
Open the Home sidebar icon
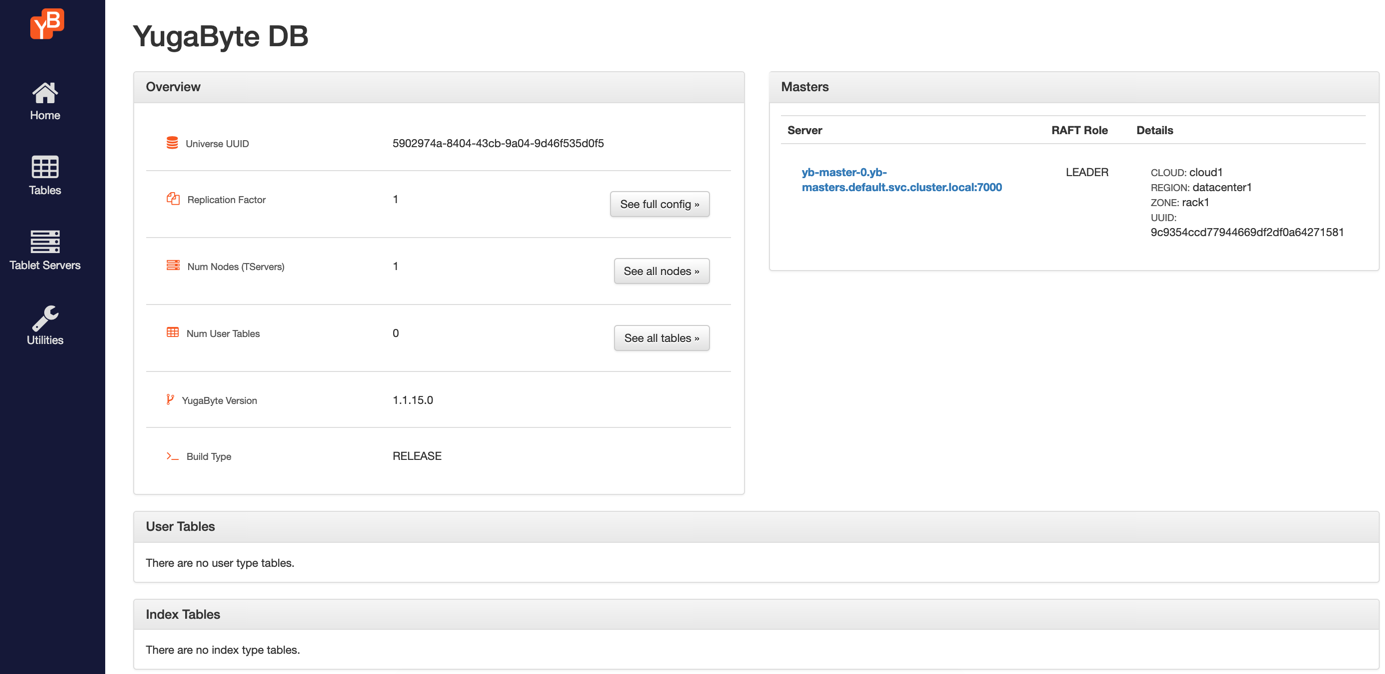coord(45,93)
